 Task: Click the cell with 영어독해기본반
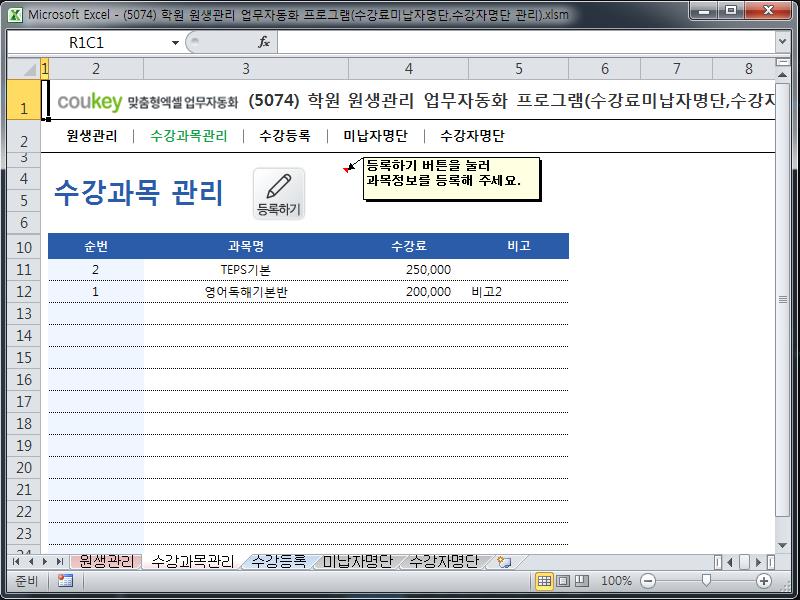[x=246, y=292]
